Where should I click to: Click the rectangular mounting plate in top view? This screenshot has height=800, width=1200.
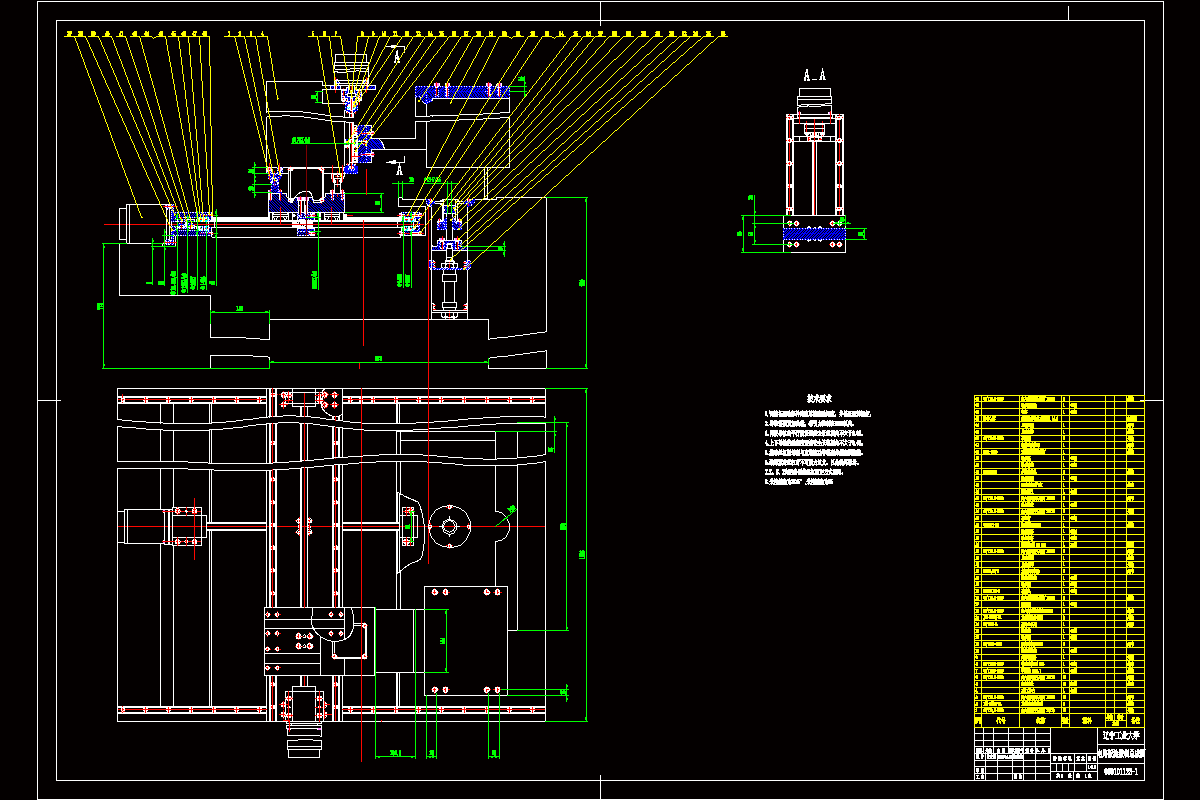(x=466, y=640)
